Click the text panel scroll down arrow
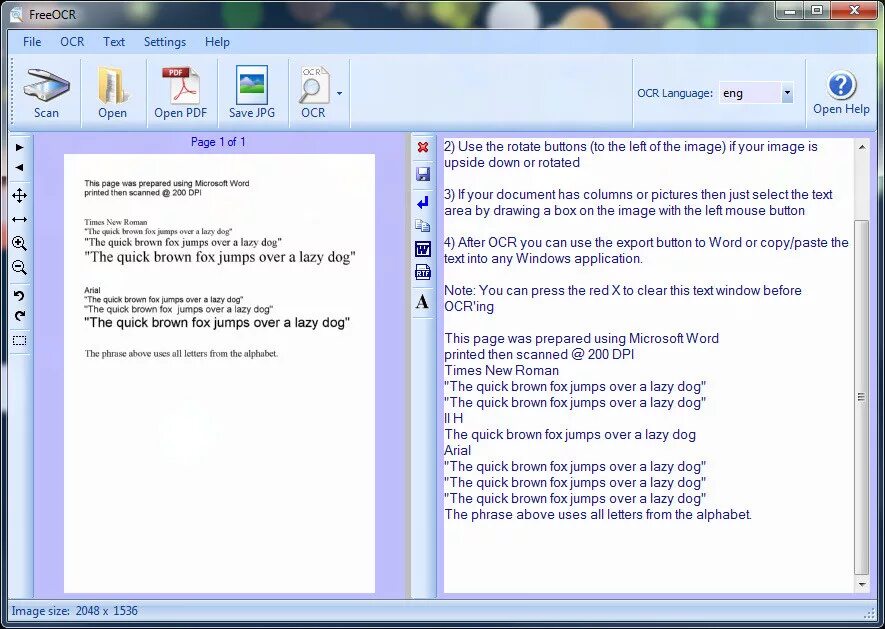885x629 pixels. pyautogui.click(x=861, y=584)
